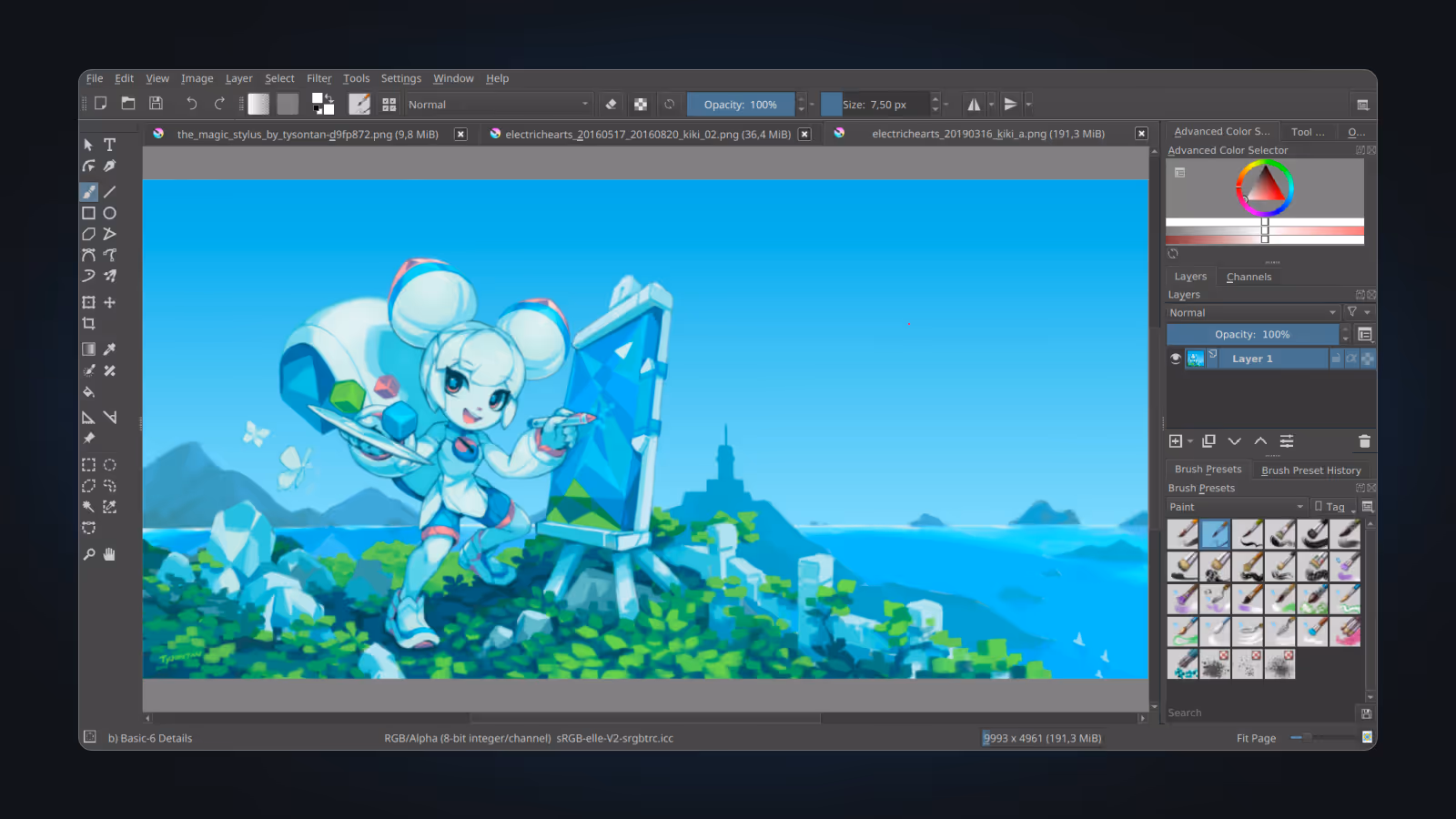Screen dimensions: 1456x819
Task: Select the Rectangle shape tool
Action: [88, 213]
